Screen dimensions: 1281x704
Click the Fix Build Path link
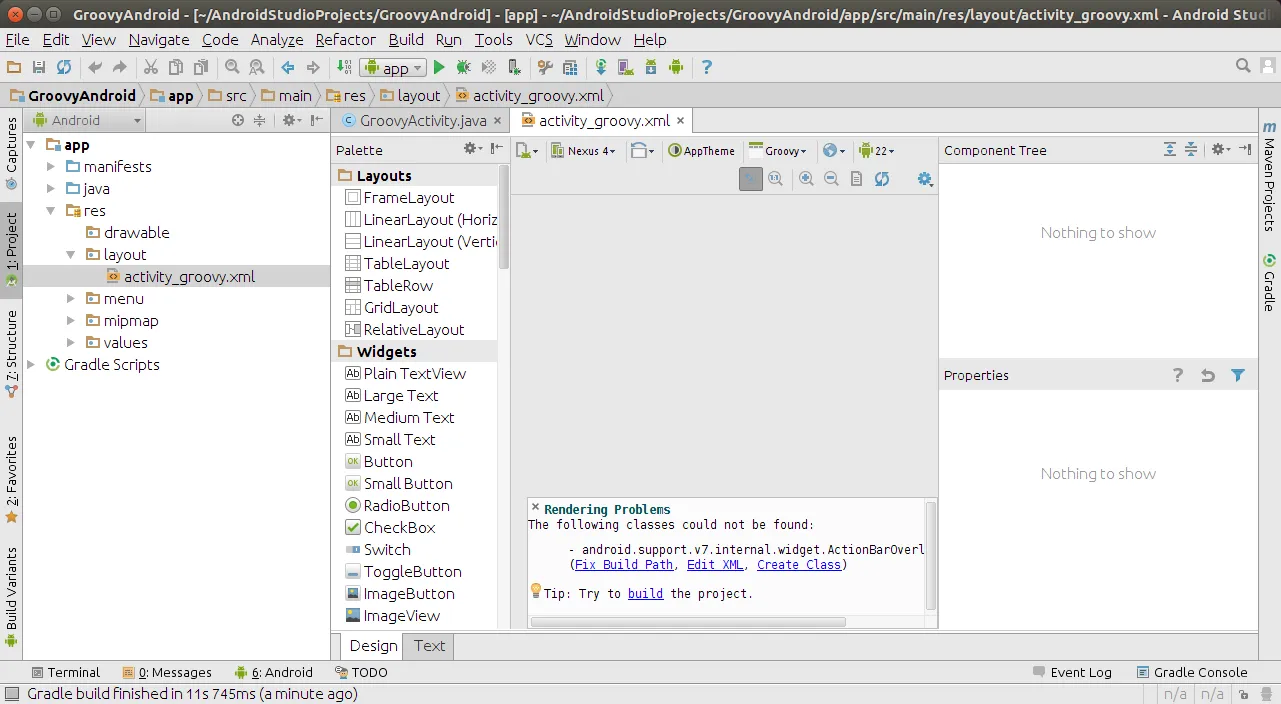pos(623,564)
